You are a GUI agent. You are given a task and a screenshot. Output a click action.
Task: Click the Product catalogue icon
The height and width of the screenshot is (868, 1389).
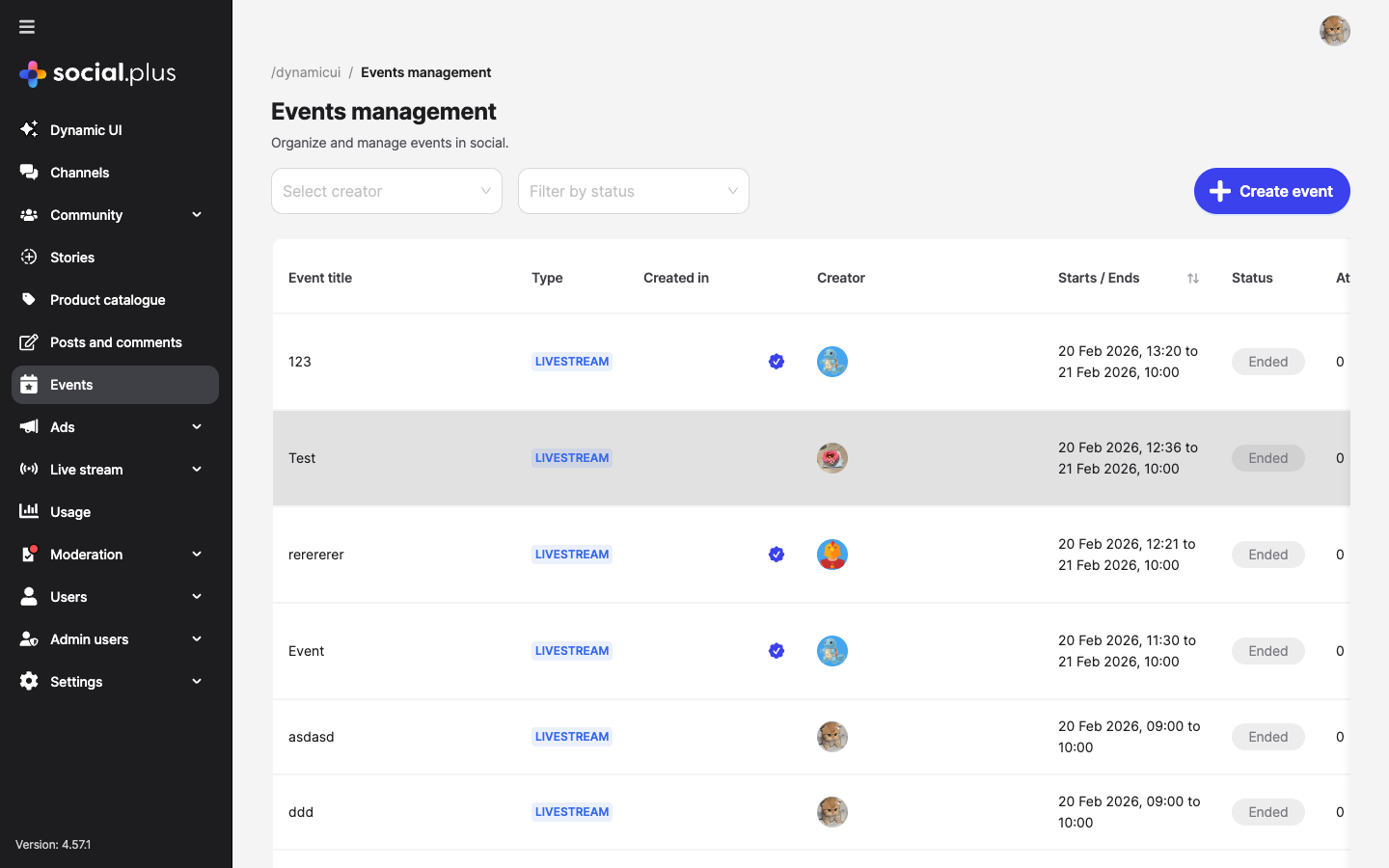(29, 299)
